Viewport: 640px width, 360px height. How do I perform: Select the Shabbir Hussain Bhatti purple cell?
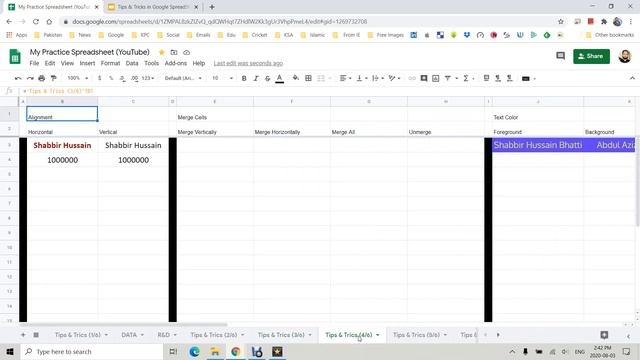tap(538, 145)
